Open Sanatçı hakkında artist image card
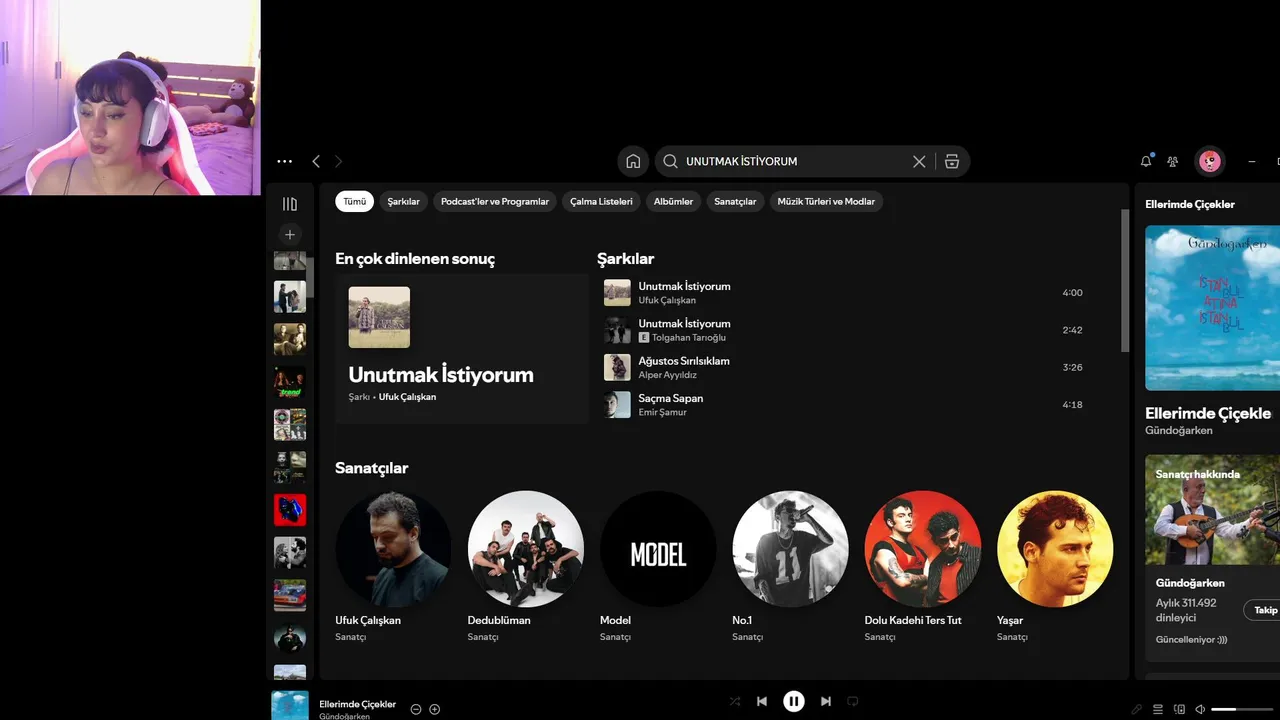 (x=1212, y=510)
